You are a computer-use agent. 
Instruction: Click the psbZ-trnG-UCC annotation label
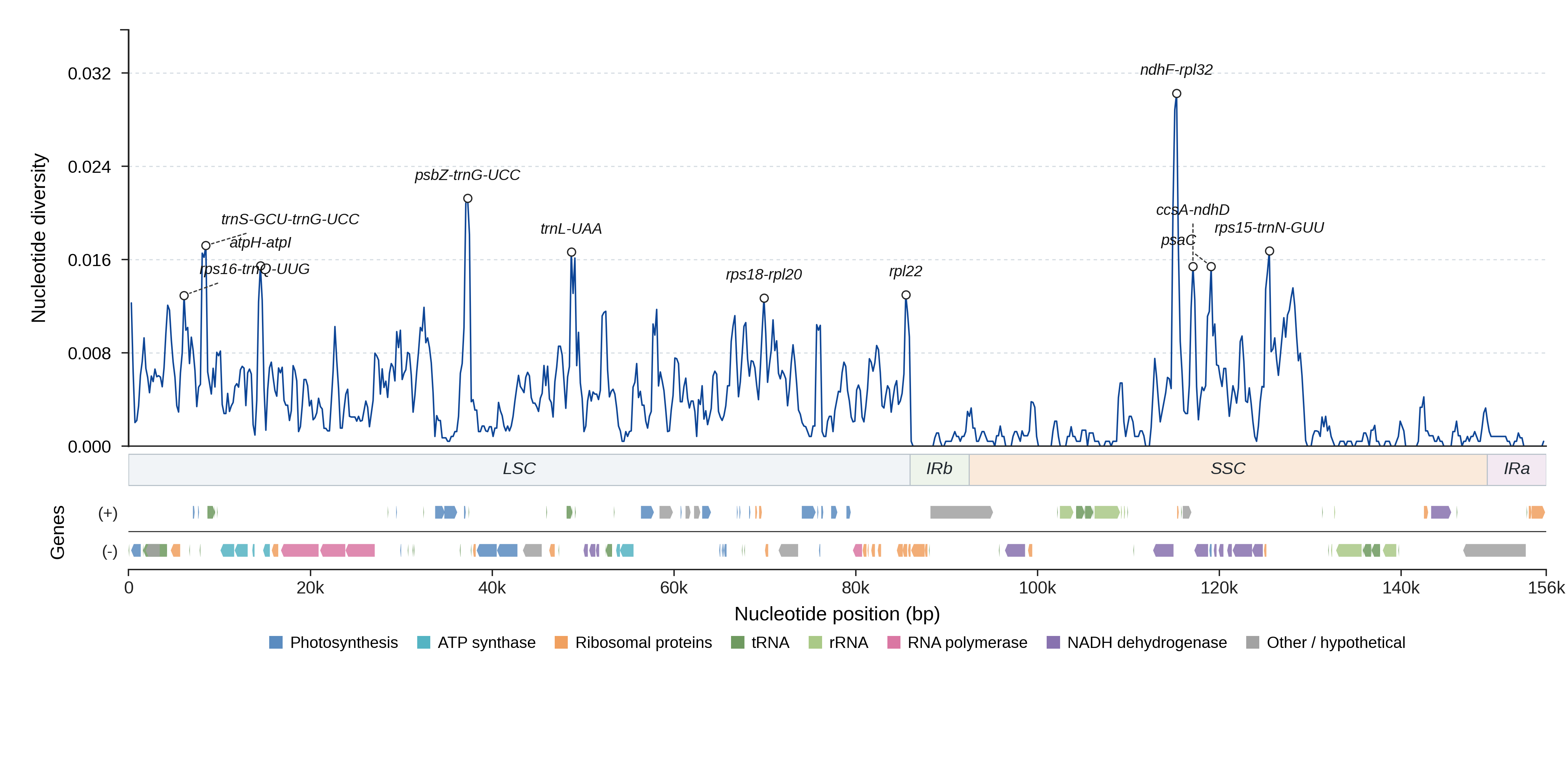tap(468, 175)
